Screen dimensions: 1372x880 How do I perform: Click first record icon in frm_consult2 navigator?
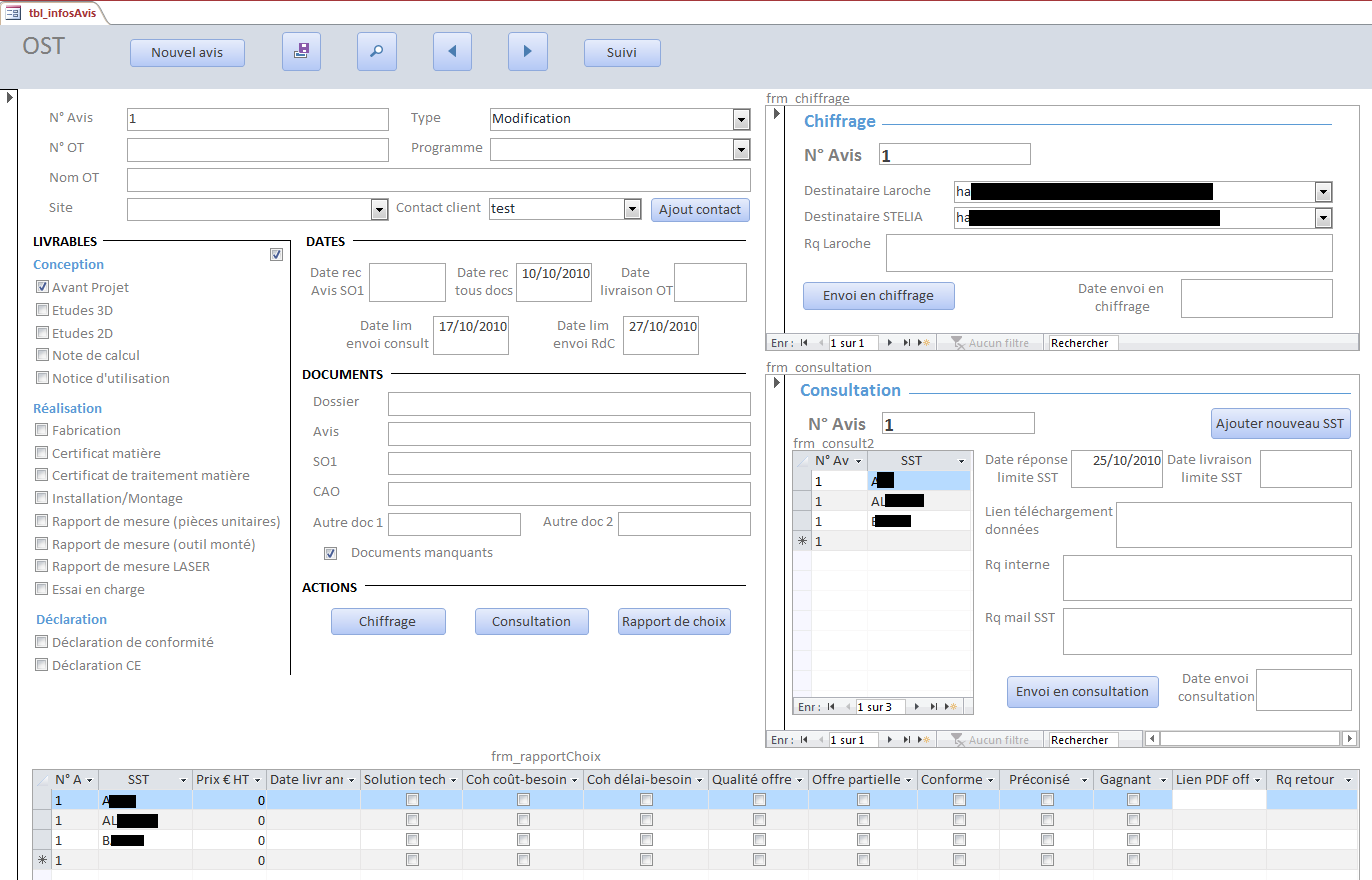click(x=831, y=707)
